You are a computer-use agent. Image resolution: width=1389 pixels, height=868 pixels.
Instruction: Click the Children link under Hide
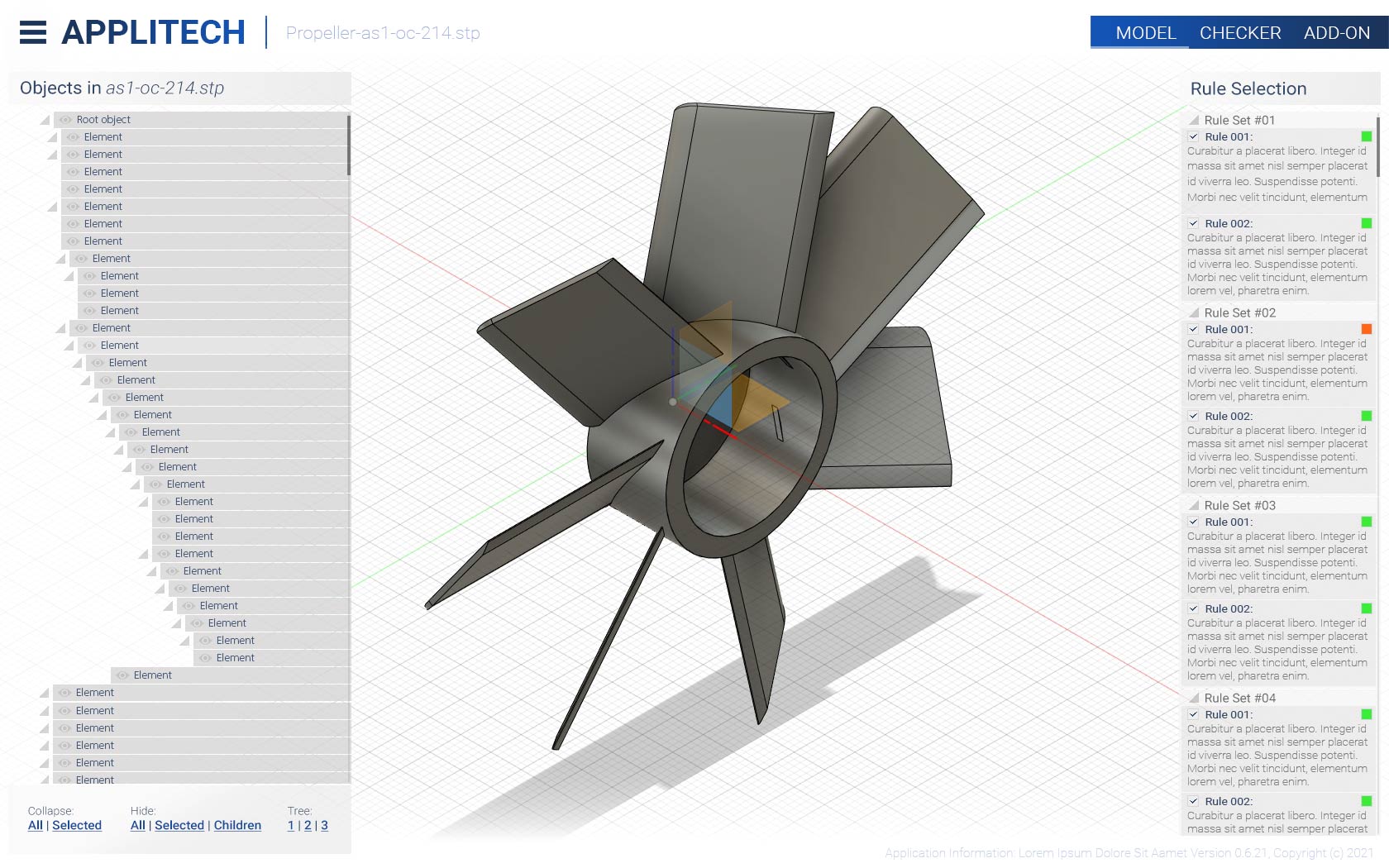(237, 825)
